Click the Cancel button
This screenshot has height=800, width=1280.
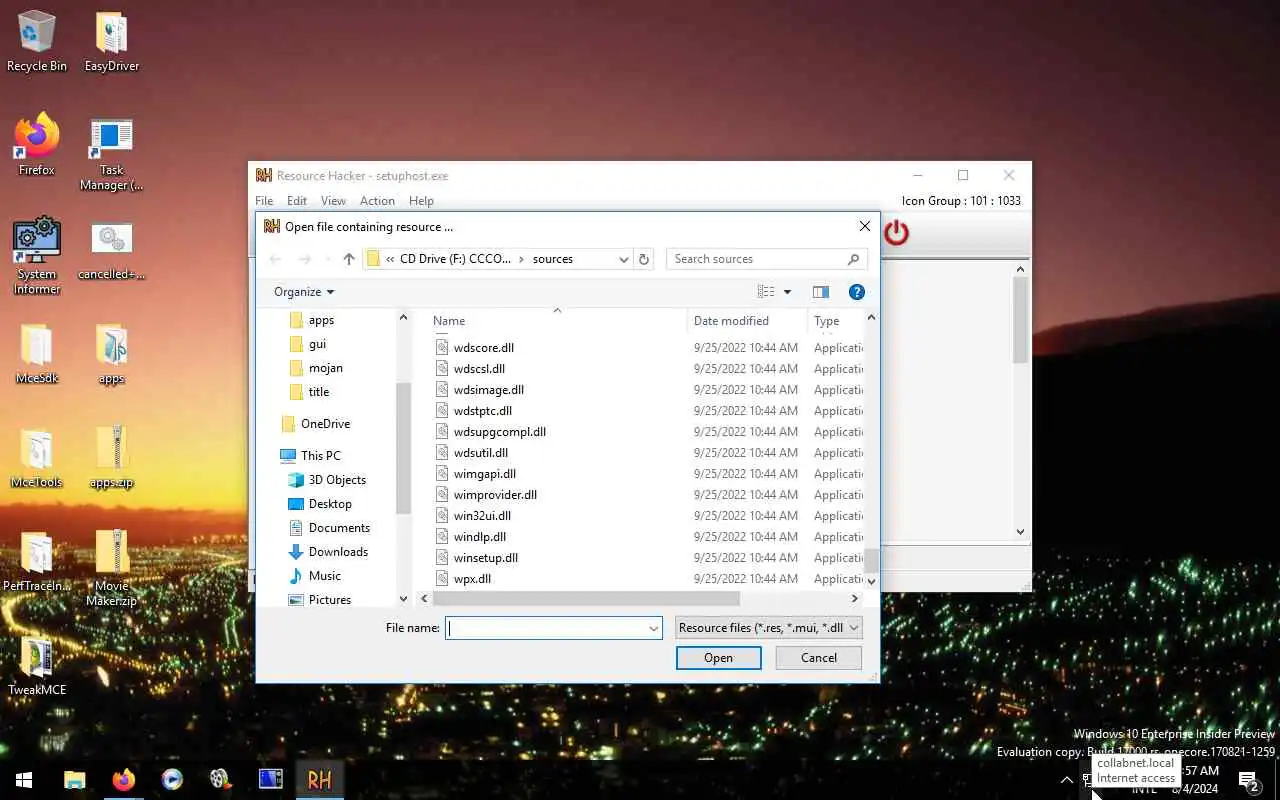coord(819,657)
